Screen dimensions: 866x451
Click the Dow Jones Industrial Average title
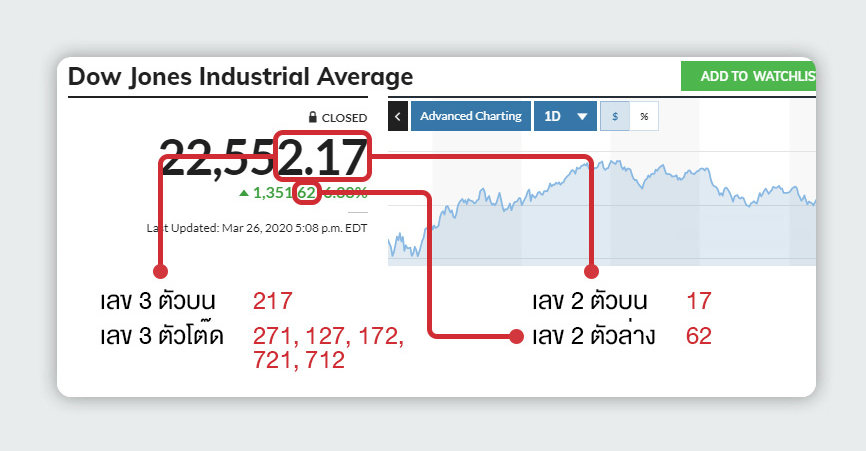click(x=240, y=76)
